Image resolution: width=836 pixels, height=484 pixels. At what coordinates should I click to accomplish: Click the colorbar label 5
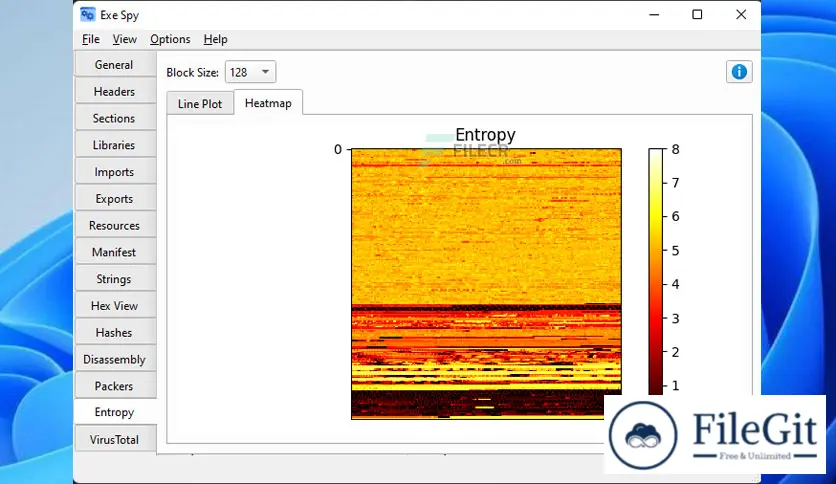pos(676,251)
